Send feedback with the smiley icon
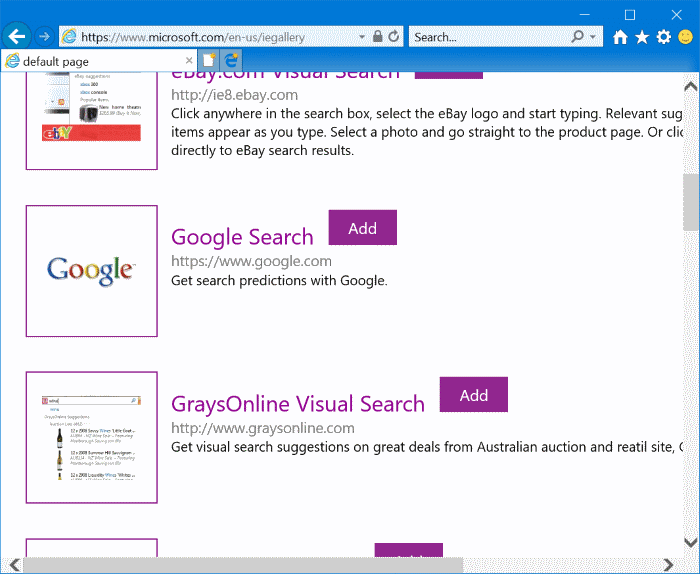Image resolution: width=700 pixels, height=574 pixels. coord(685,37)
